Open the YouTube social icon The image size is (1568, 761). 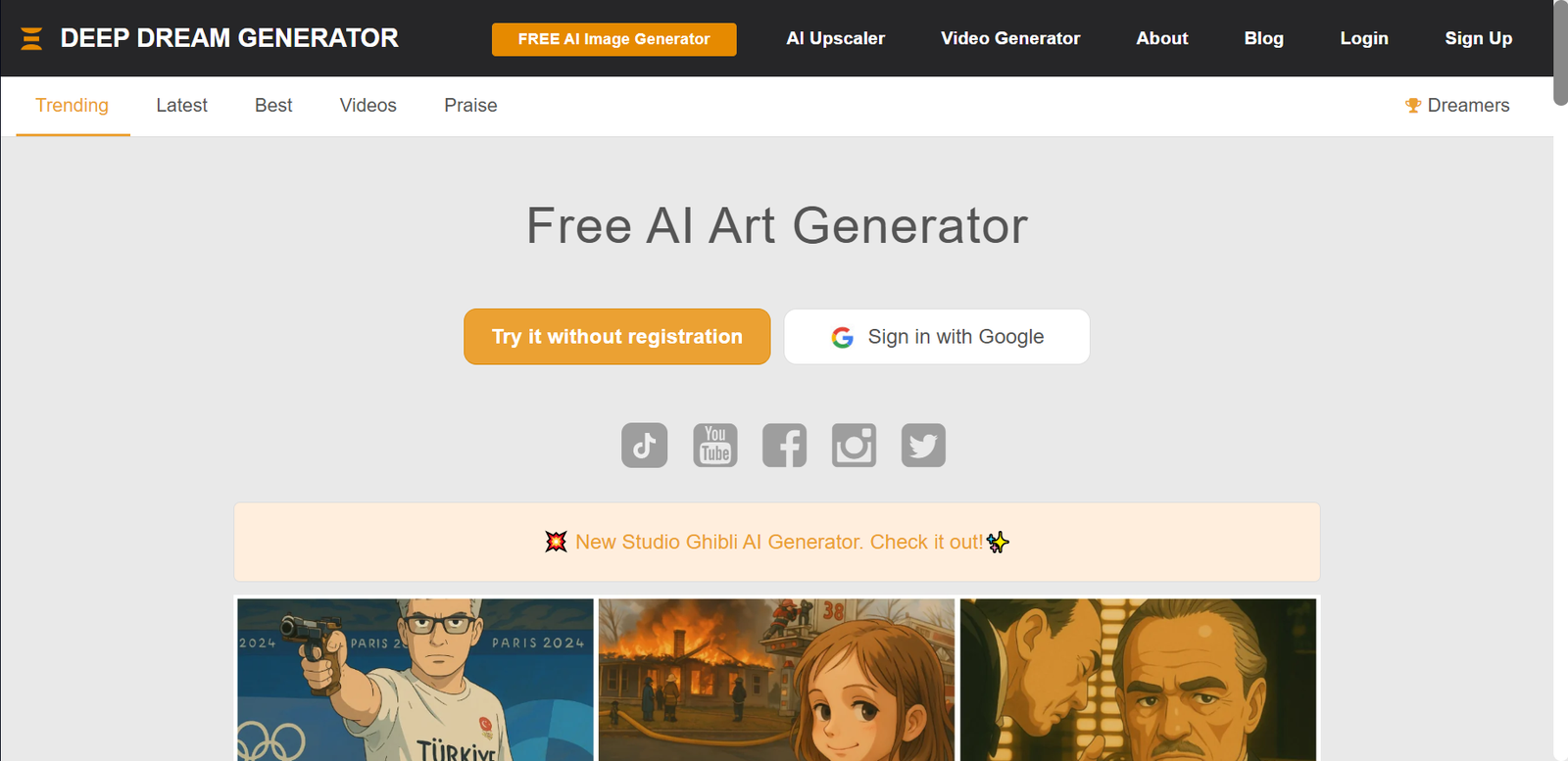coord(715,446)
